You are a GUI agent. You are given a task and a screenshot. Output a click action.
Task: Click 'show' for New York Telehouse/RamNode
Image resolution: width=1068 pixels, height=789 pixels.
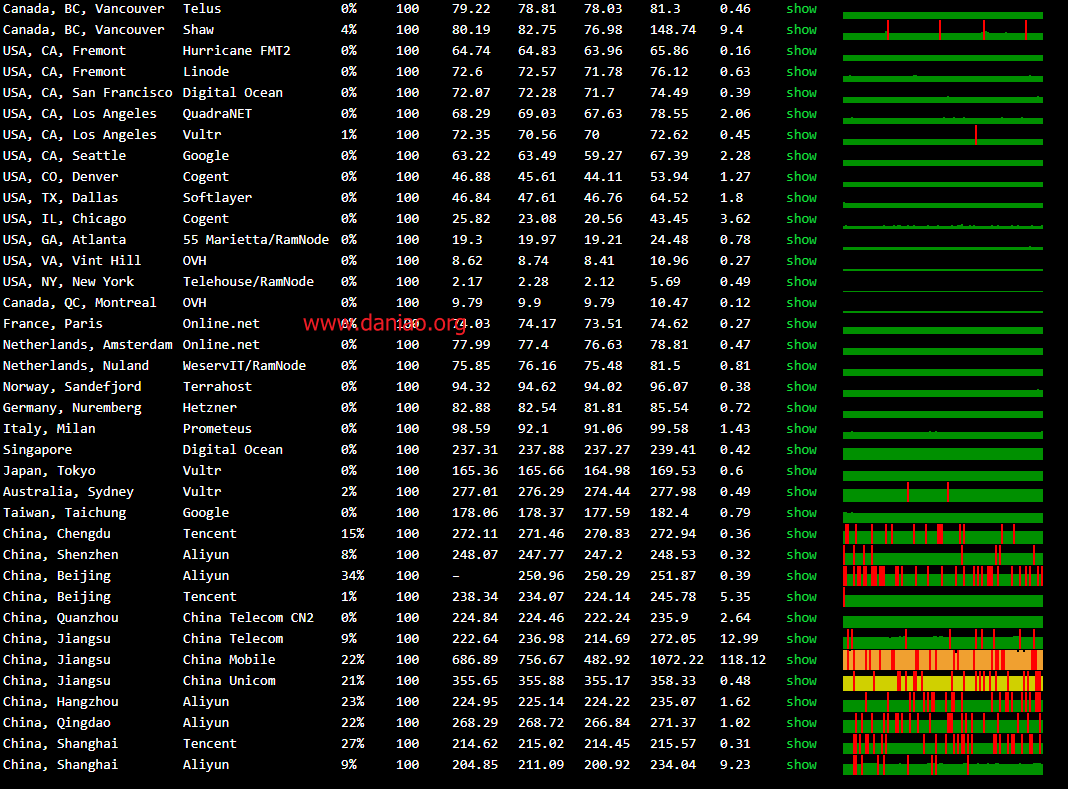click(x=801, y=282)
